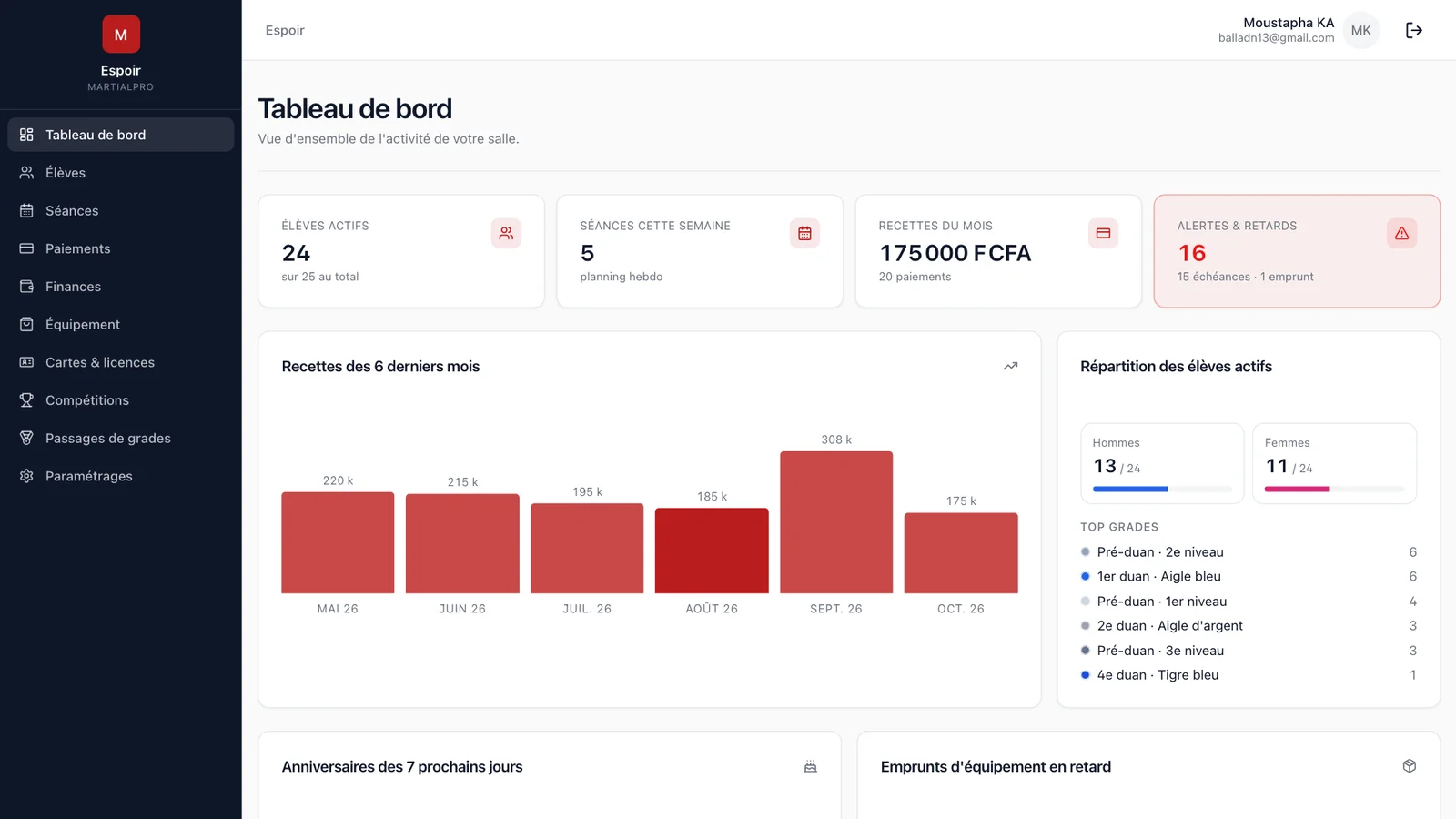Open the Alertes & retards card showing 16
1456x819 pixels.
[x=1297, y=251]
